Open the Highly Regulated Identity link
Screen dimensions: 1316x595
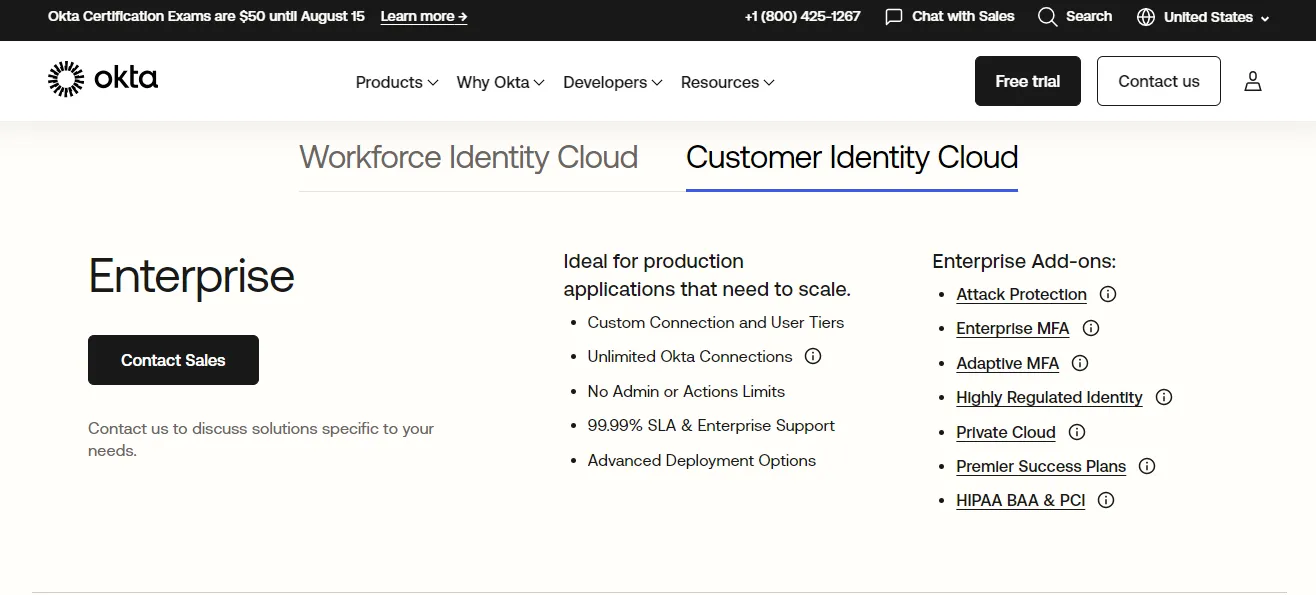tap(1049, 397)
